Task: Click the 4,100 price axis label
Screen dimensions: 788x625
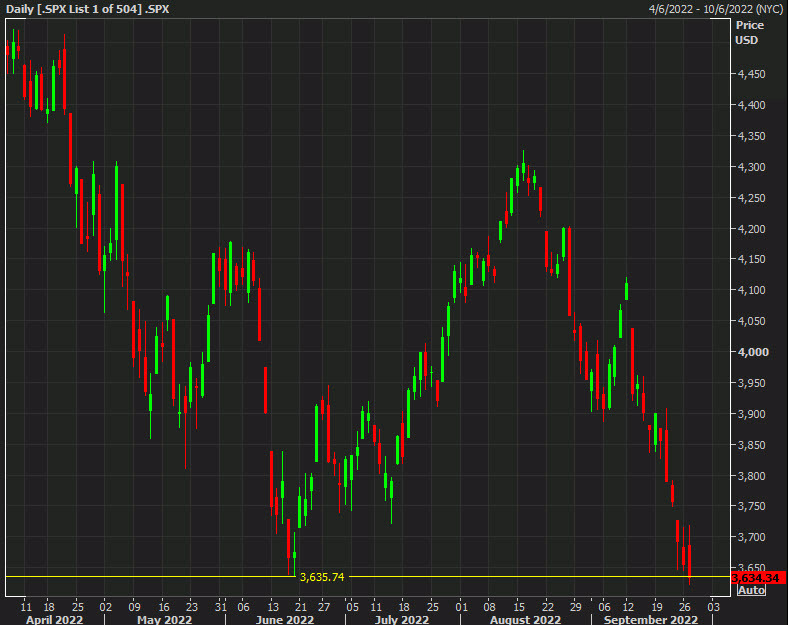Action: 751,290
